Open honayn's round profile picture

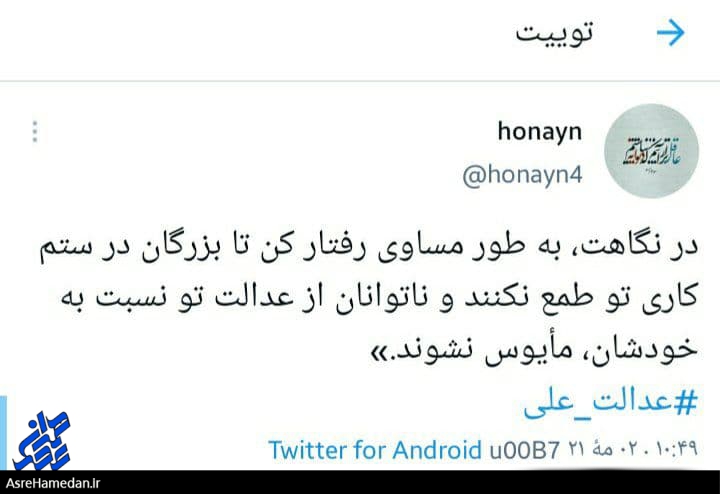(x=651, y=152)
